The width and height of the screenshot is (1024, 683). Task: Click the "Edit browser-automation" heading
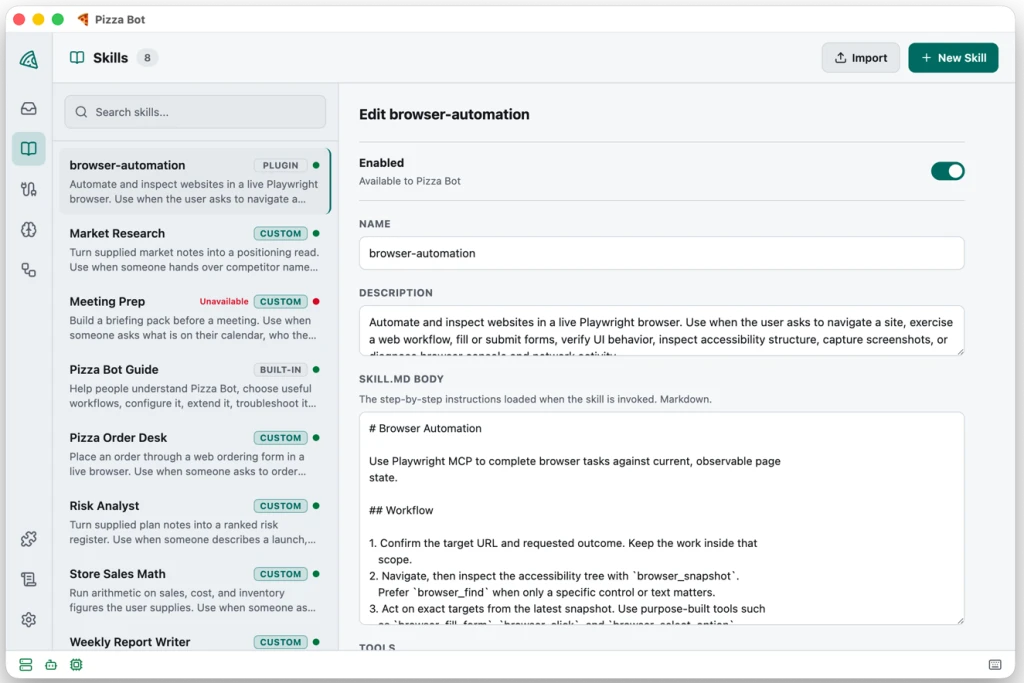pos(444,114)
